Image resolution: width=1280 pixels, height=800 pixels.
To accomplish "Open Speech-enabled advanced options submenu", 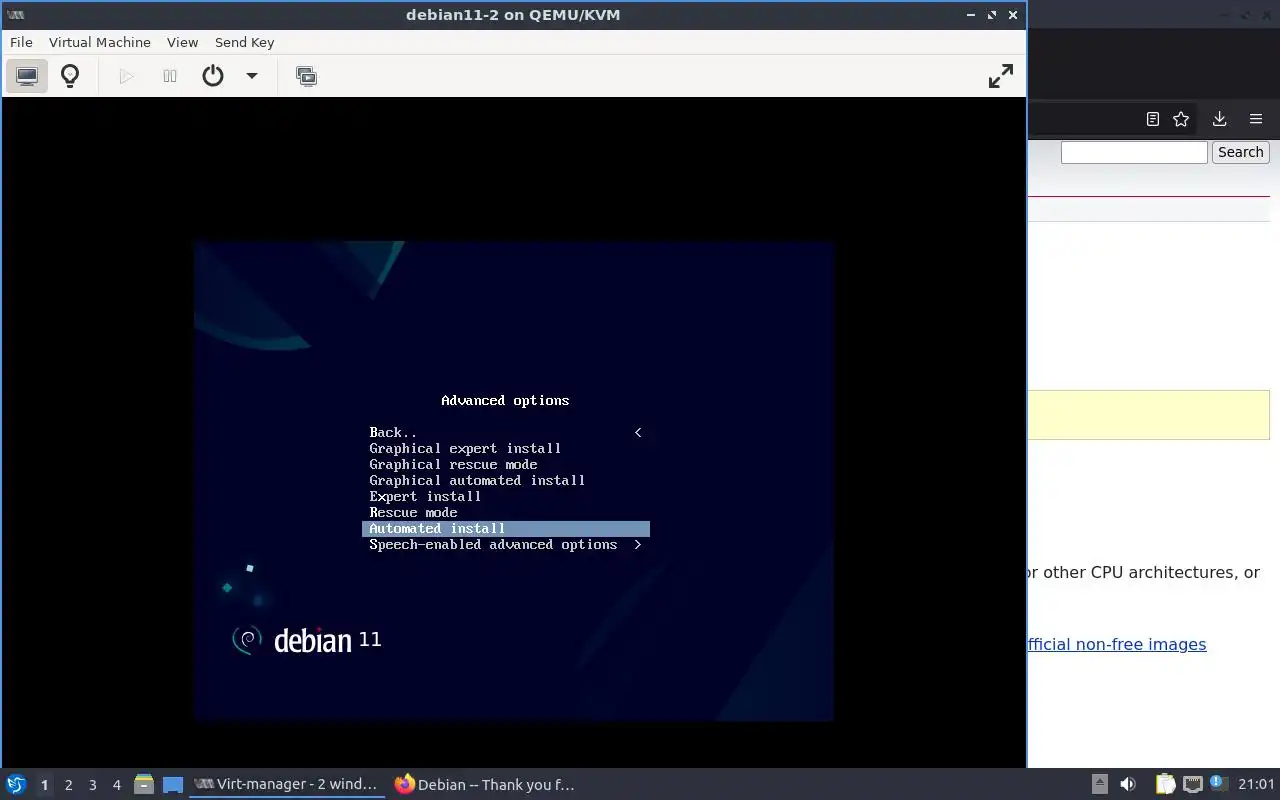I will click(x=506, y=544).
